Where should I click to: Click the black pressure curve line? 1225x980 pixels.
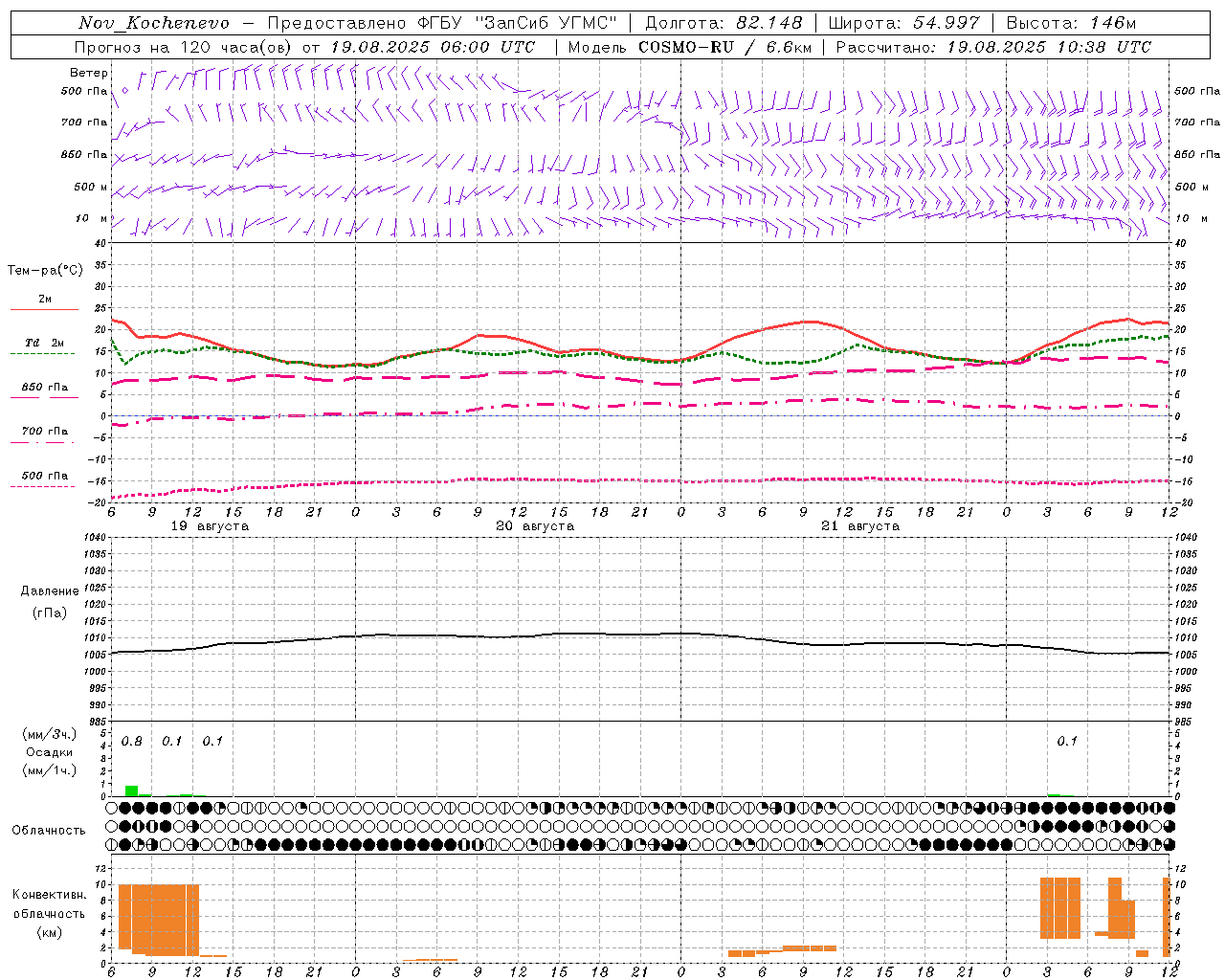640,635
